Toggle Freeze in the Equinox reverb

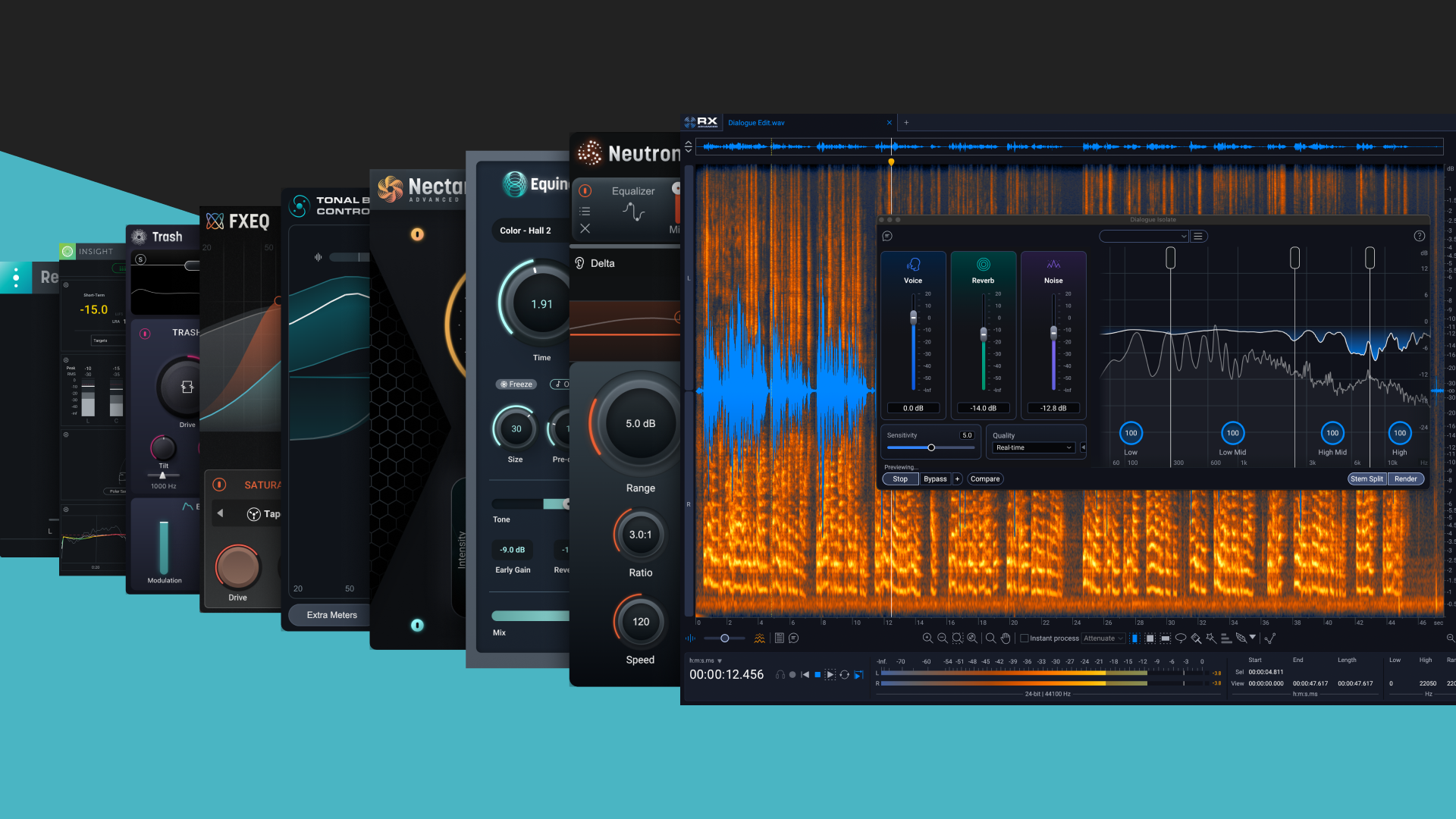pos(516,384)
